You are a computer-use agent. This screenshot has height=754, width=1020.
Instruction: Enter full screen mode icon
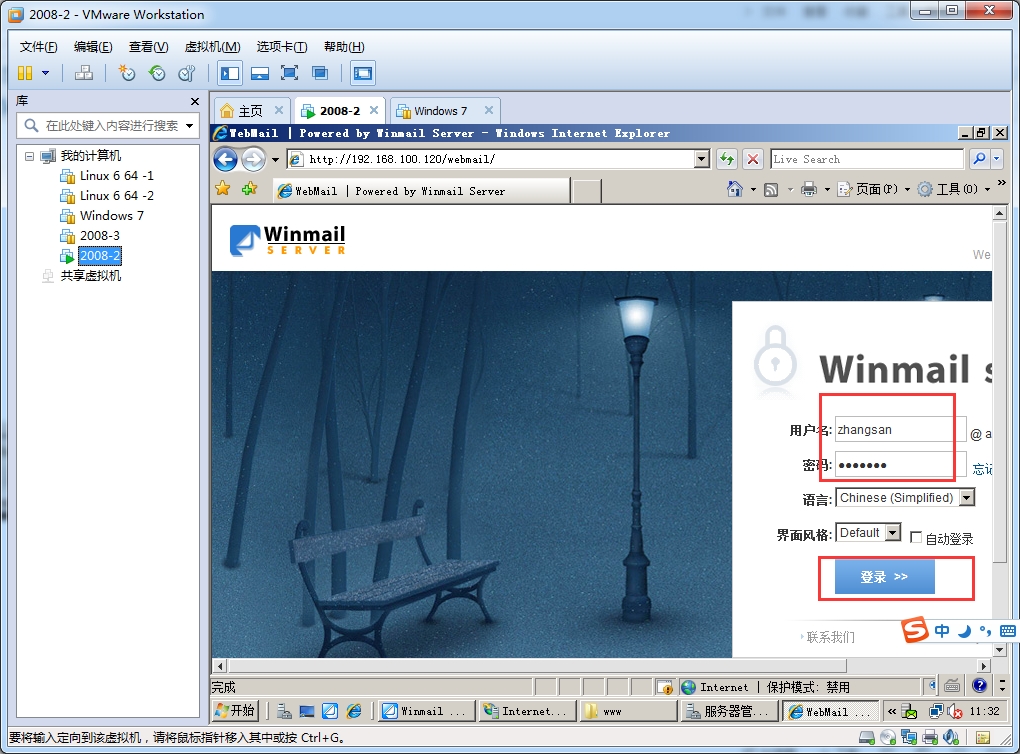click(x=289, y=73)
